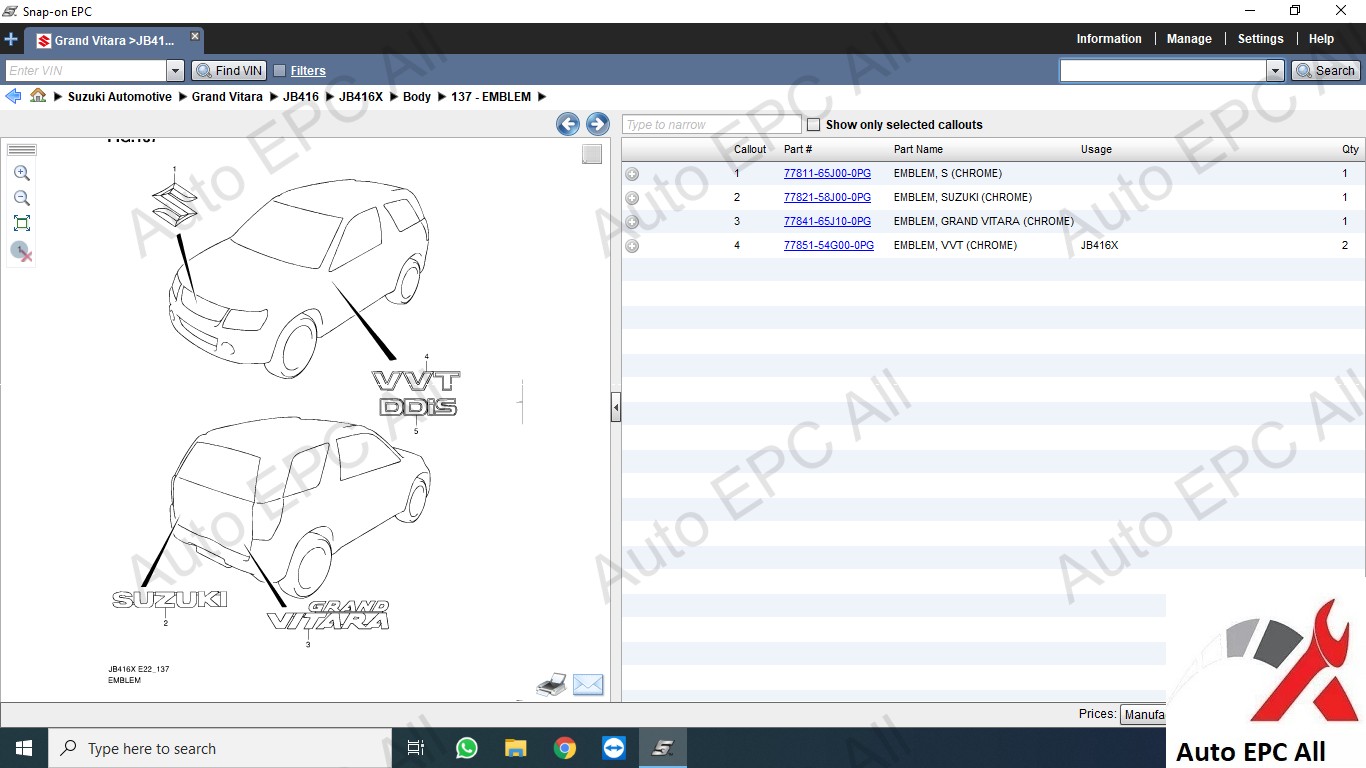Expand the VIN history dropdown arrow
Screen dimensions: 1366x768
(176, 71)
